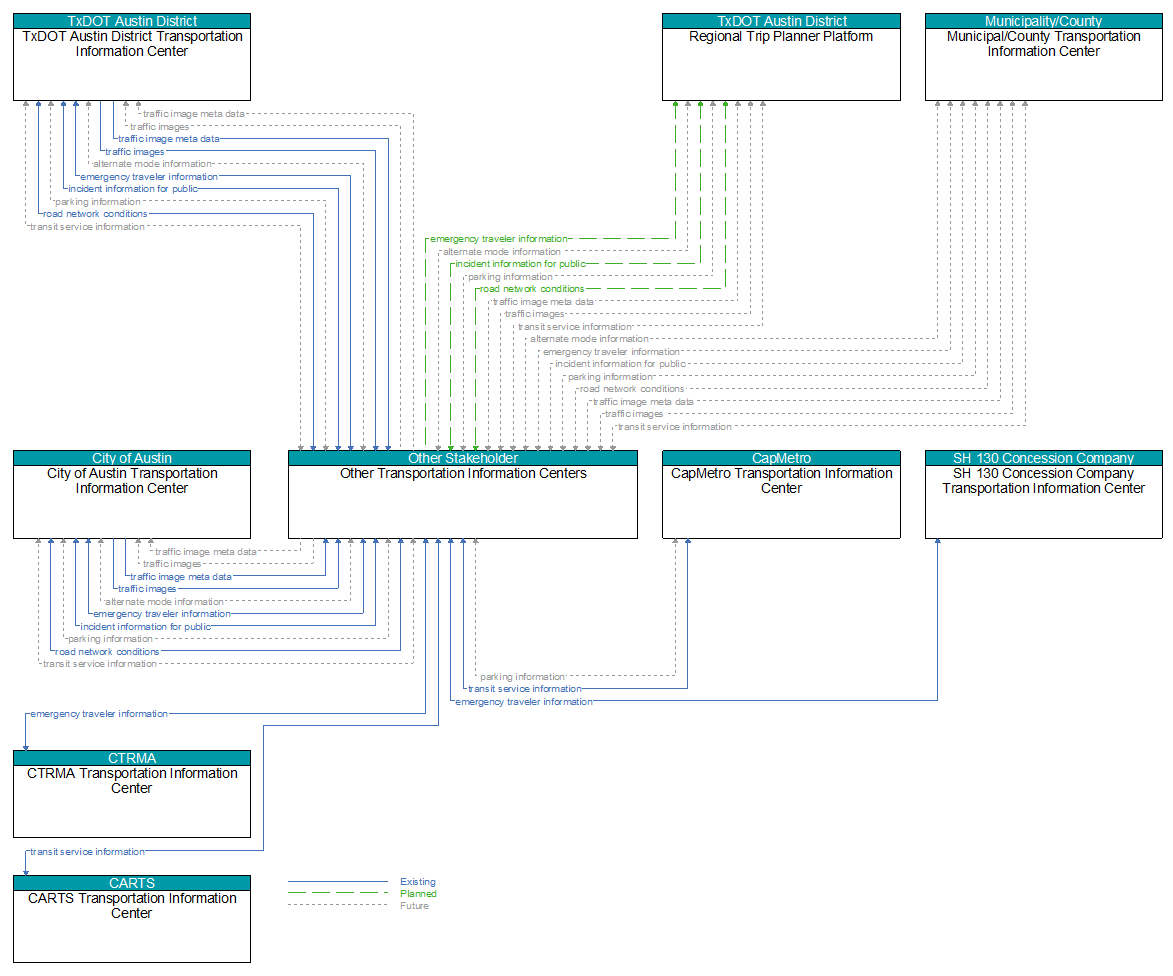1173x976 pixels.
Task: Click blue road network conditions label under City of Austin
Action: (107, 652)
